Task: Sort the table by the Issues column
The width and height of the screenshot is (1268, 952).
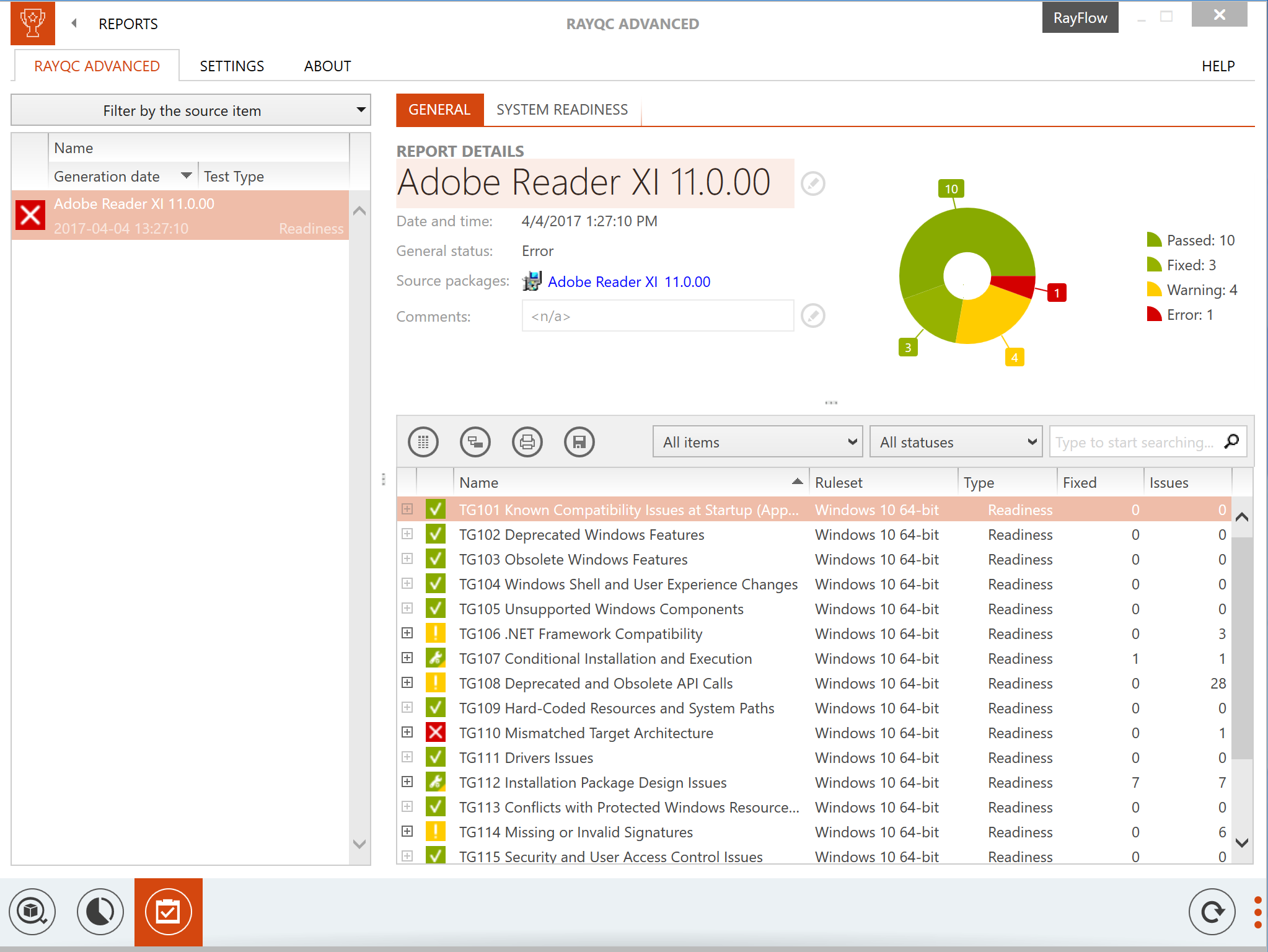Action: [1187, 482]
